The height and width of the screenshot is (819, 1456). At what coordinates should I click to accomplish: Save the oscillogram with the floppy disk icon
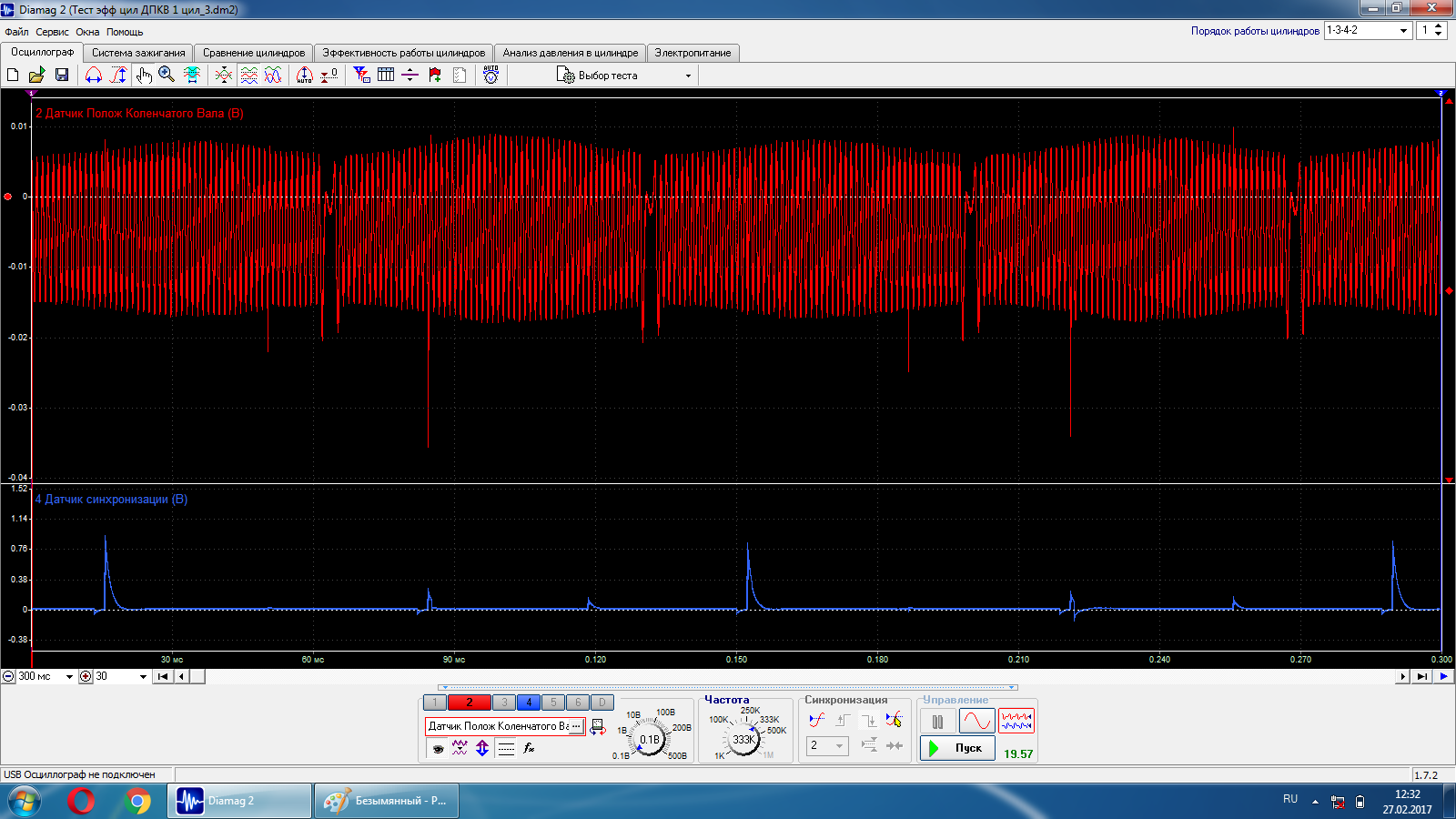coord(62,75)
